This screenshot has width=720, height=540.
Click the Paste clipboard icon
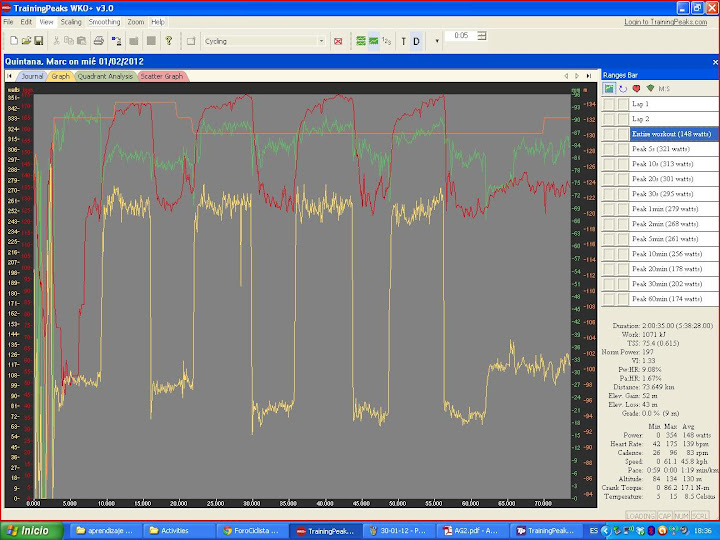click(x=82, y=41)
